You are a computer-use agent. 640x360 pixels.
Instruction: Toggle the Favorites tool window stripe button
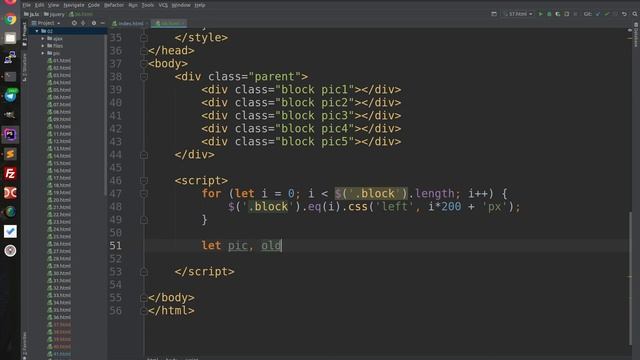click(x=24, y=345)
